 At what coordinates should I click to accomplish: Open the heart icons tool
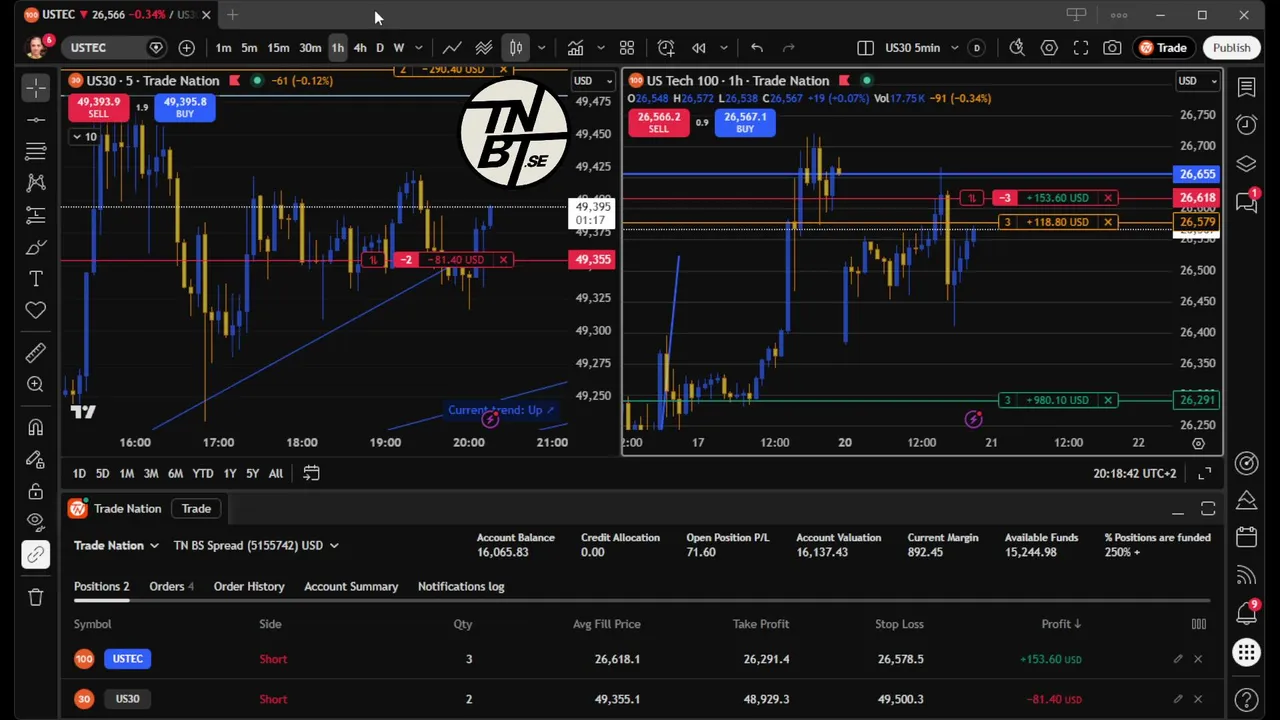pos(36,310)
